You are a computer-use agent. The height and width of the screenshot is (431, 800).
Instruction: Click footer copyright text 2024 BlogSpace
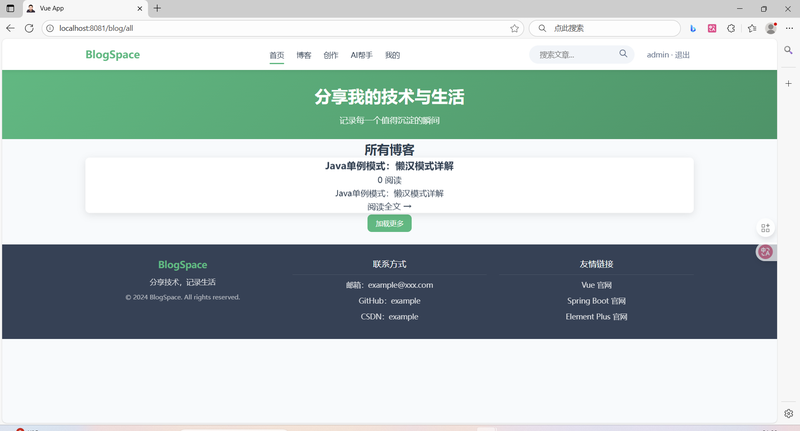[x=183, y=297]
